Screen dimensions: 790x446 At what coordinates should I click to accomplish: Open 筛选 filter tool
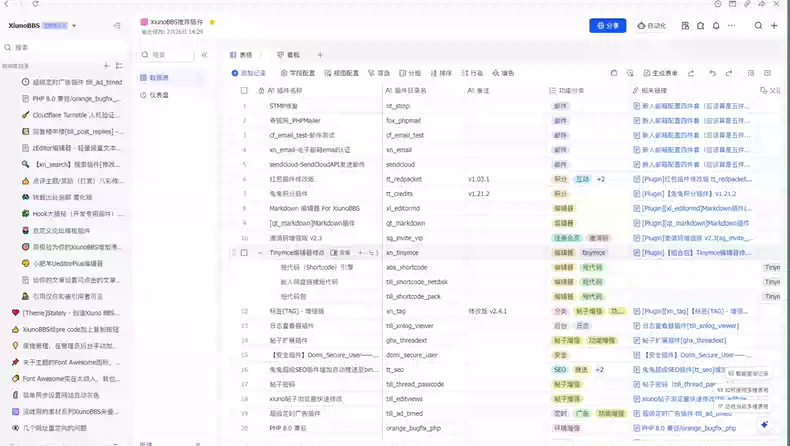pyautogui.click(x=378, y=73)
